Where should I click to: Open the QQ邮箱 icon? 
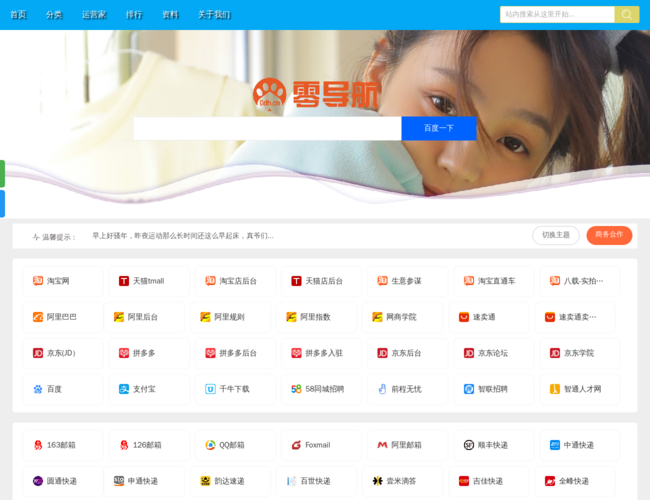210,445
